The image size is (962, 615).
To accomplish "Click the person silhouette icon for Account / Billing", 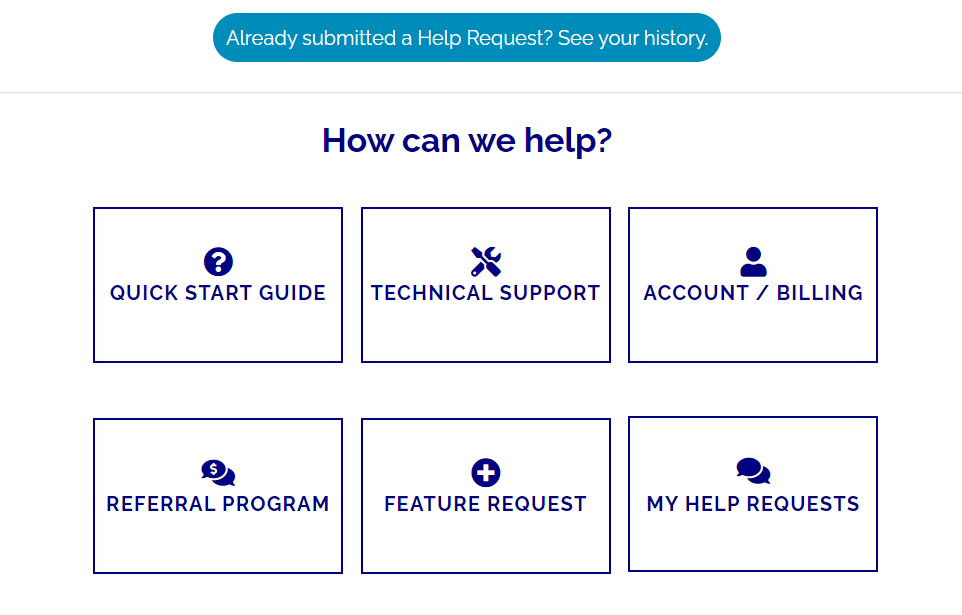I will click(753, 262).
